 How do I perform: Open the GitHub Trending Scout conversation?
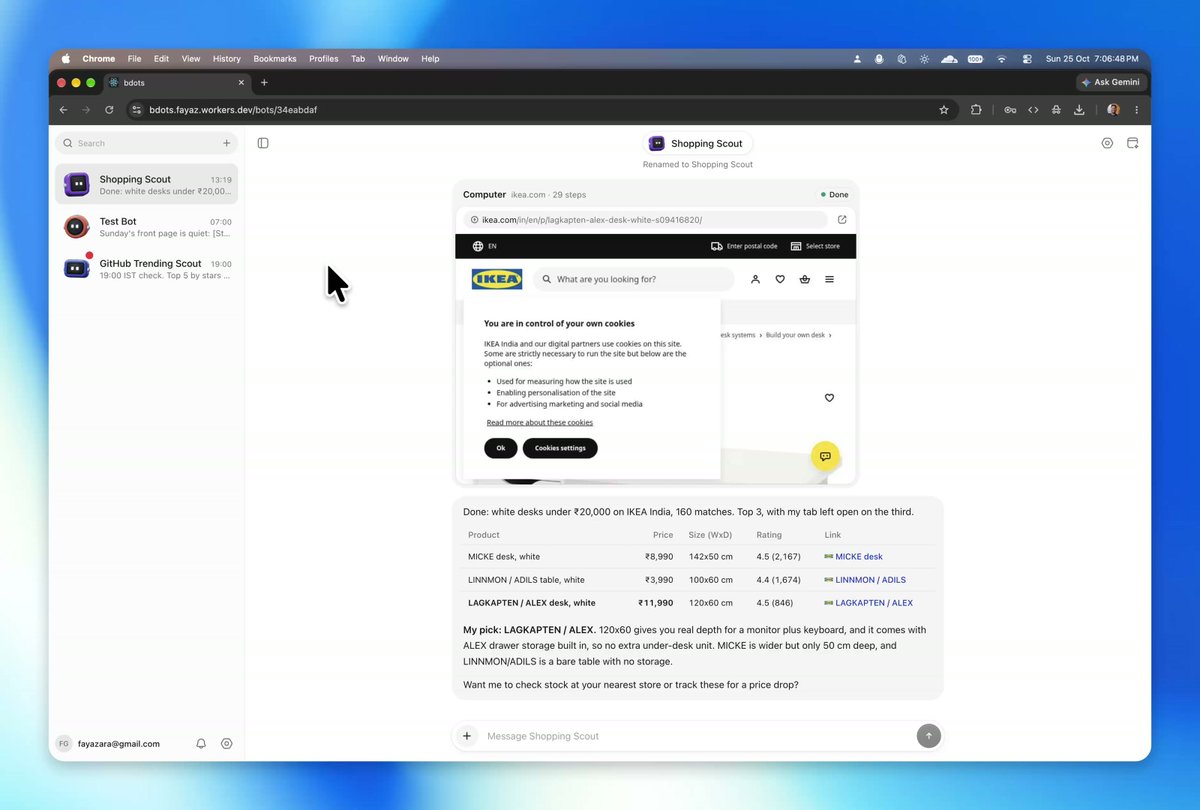click(x=146, y=269)
